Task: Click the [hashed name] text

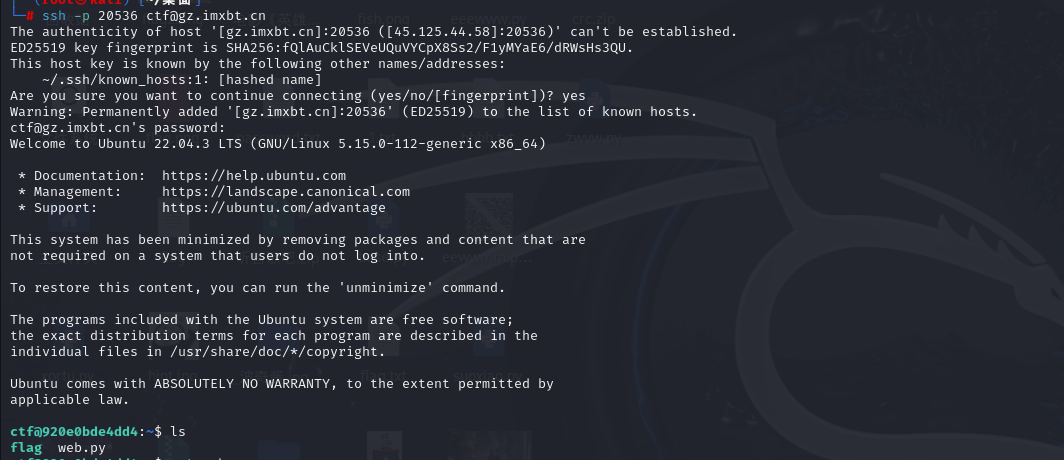Action: click(x=269, y=80)
